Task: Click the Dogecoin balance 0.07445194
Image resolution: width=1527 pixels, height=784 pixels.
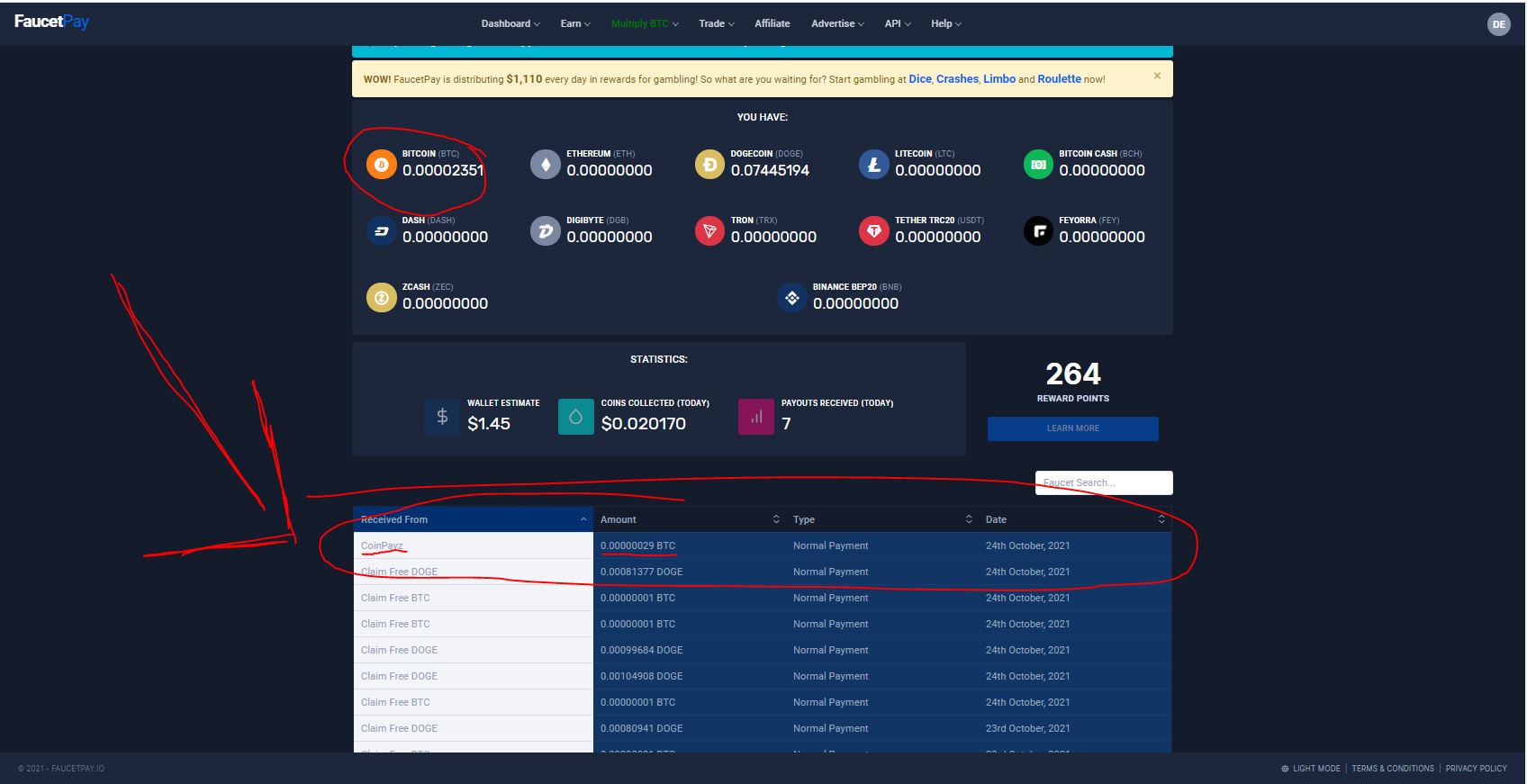Action: (770, 170)
